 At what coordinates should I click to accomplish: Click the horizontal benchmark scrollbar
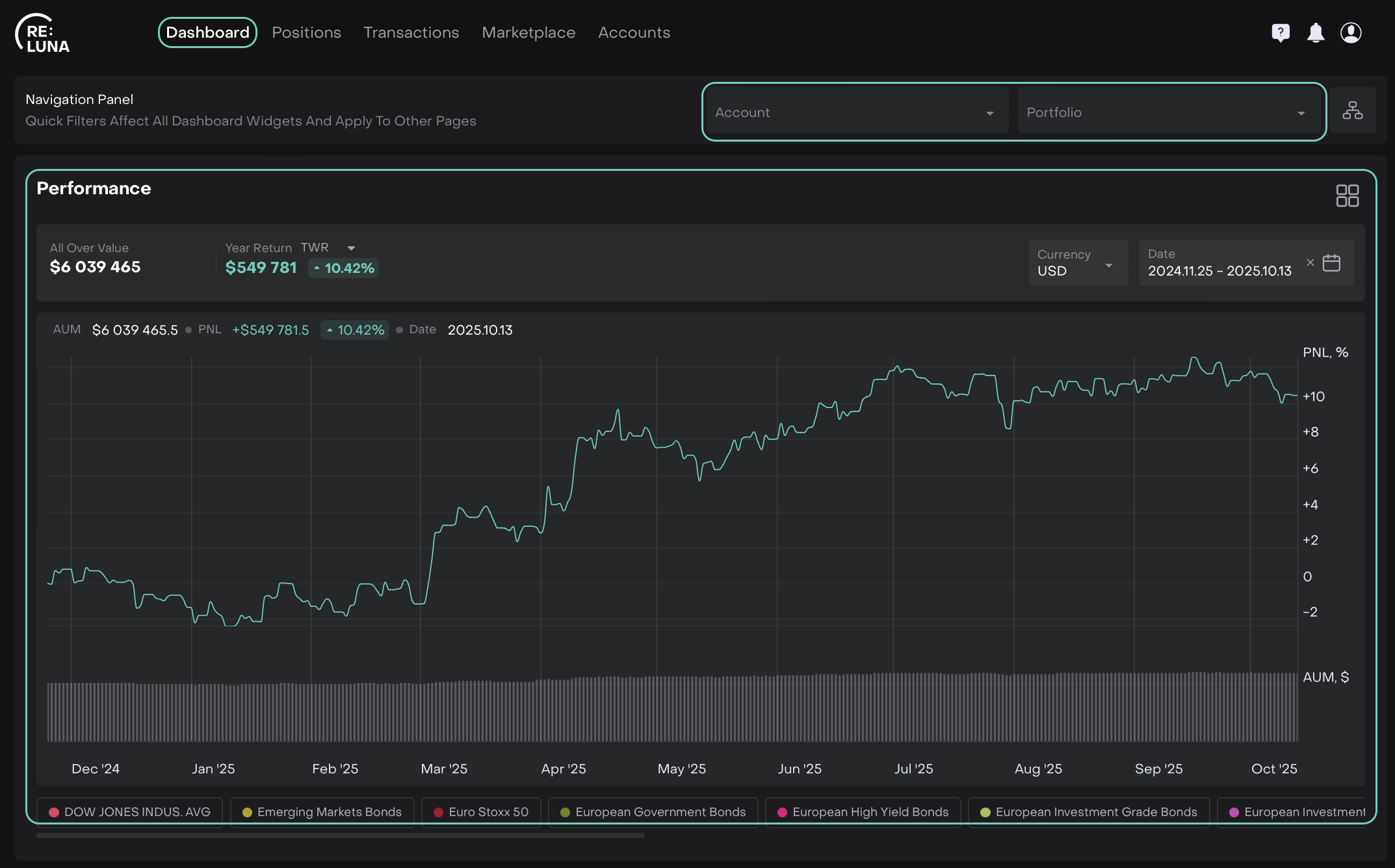coord(340,836)
